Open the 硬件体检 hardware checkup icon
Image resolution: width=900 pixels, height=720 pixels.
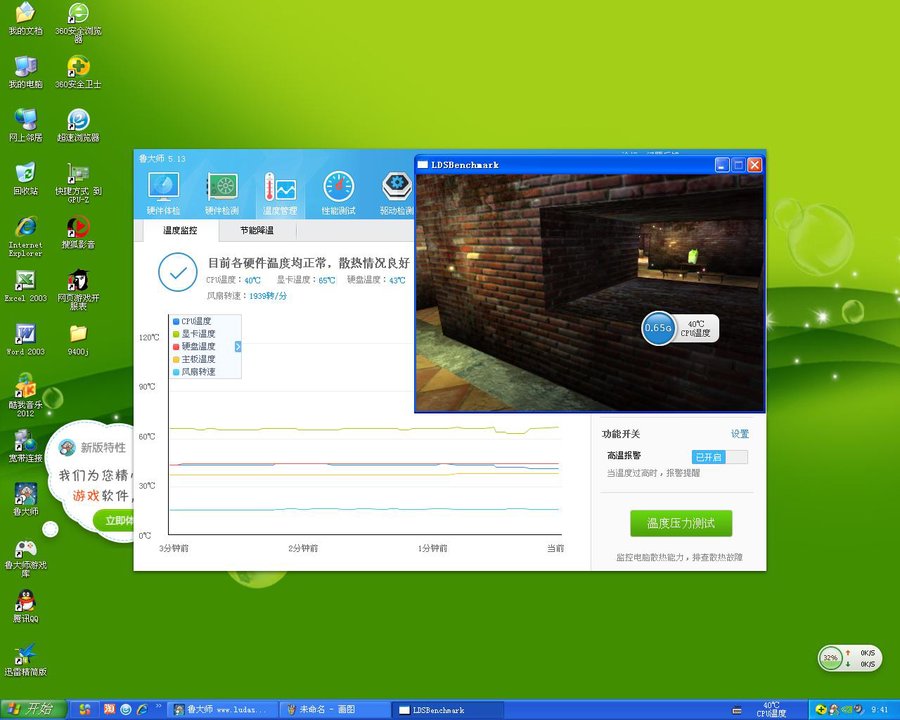pyautogui.click(x=163, y=192)
